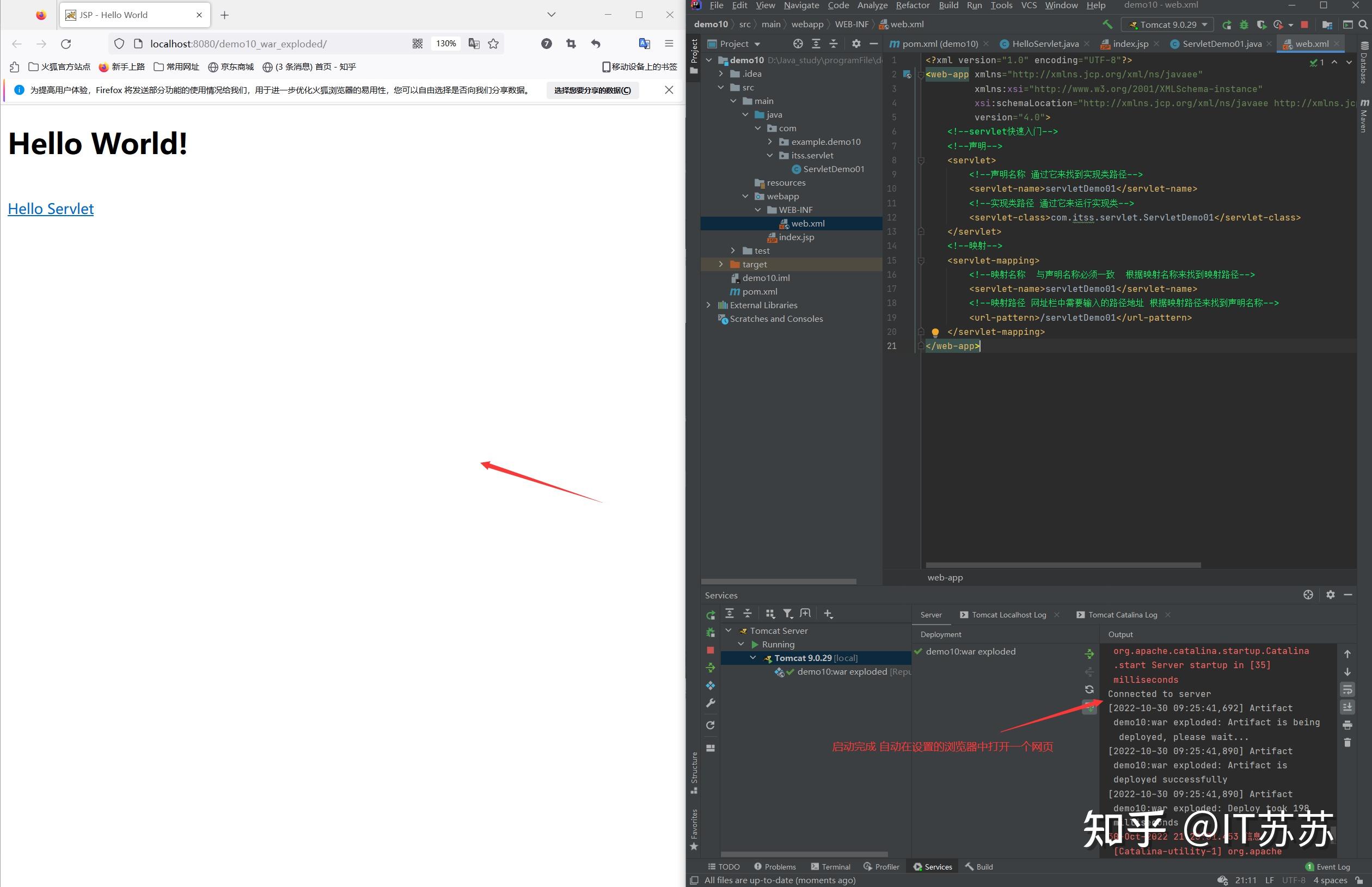Click the editor's horizontal scrollbar

(x=1063, y=565)
